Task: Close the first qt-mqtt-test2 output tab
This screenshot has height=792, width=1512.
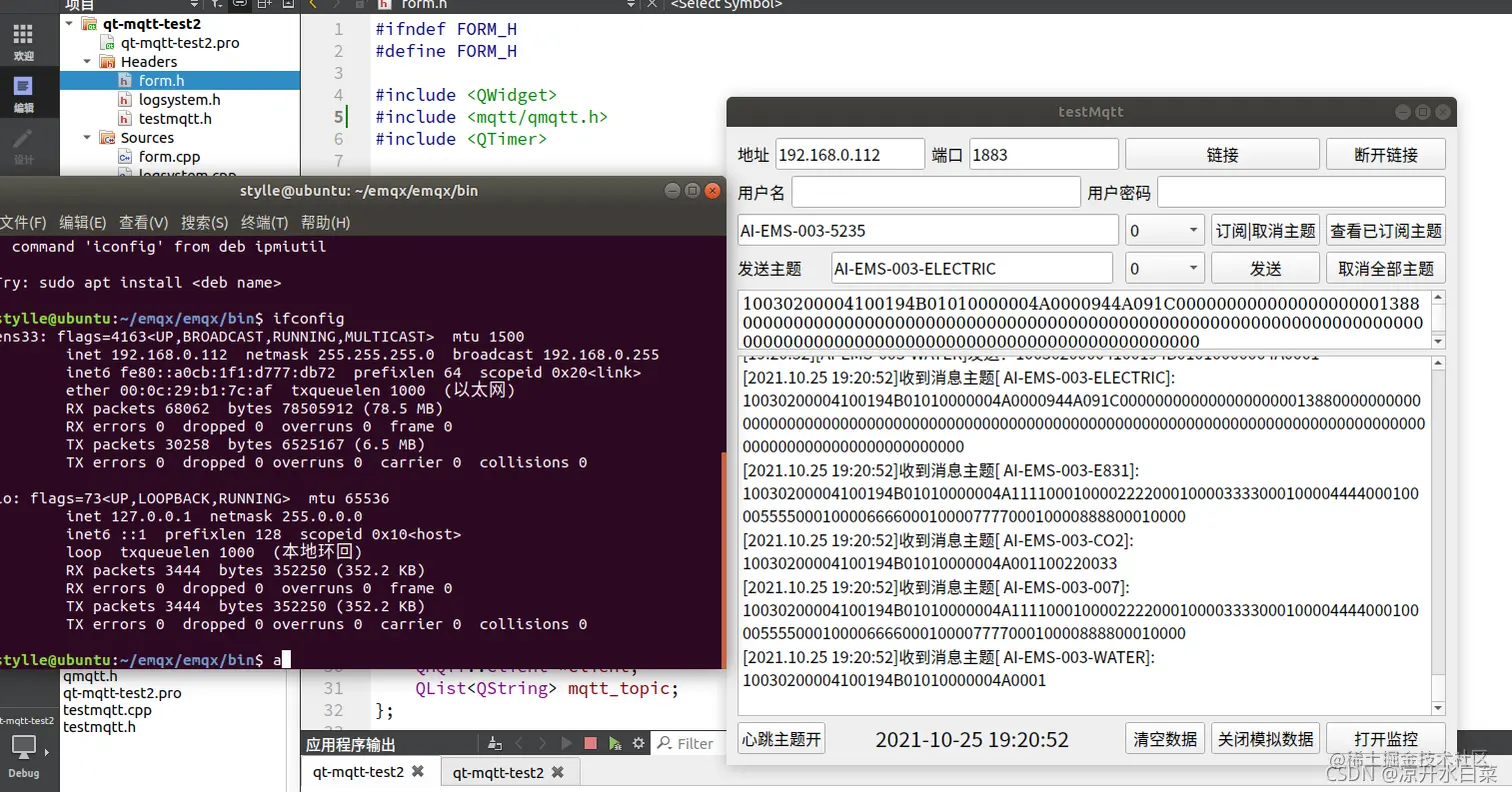Action: point(418,772)
